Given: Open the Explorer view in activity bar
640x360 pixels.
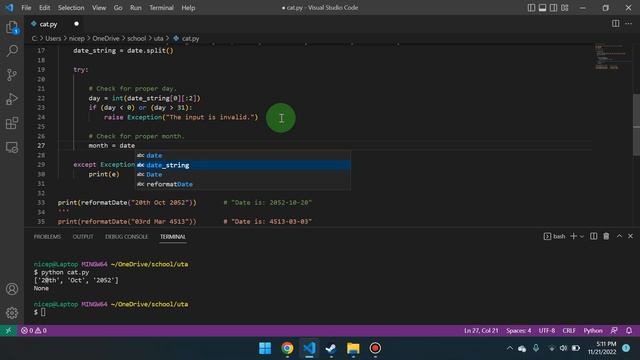Looking at the screenshot, I should point(12,27).
